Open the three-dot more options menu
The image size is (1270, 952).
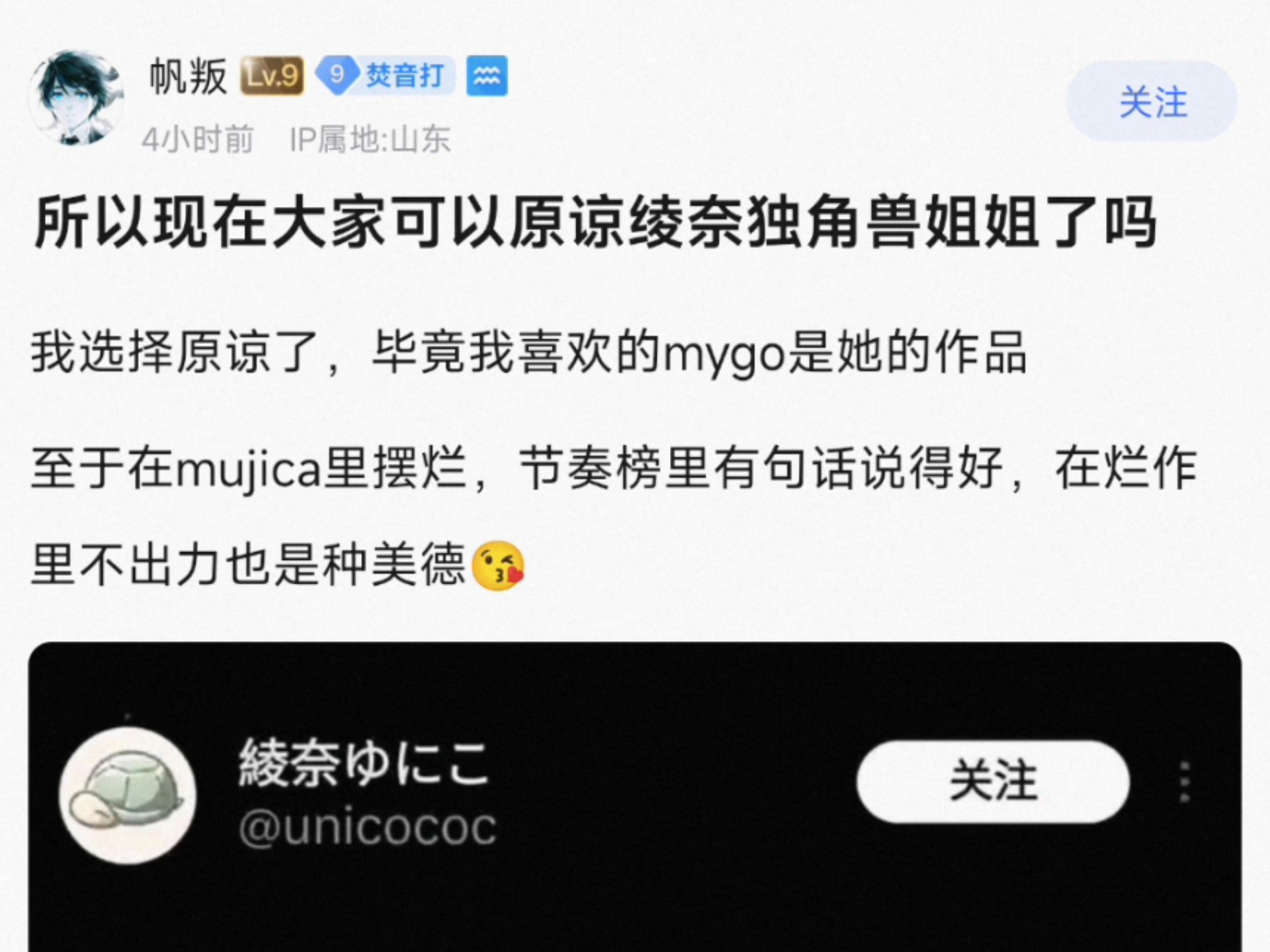click(x=1185, y=782)
